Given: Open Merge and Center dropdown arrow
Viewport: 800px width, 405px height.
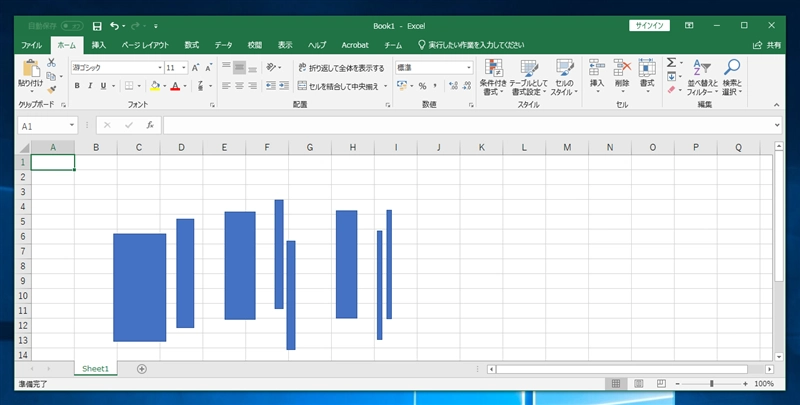Looking at the screenshot, I should pos(386,86).
